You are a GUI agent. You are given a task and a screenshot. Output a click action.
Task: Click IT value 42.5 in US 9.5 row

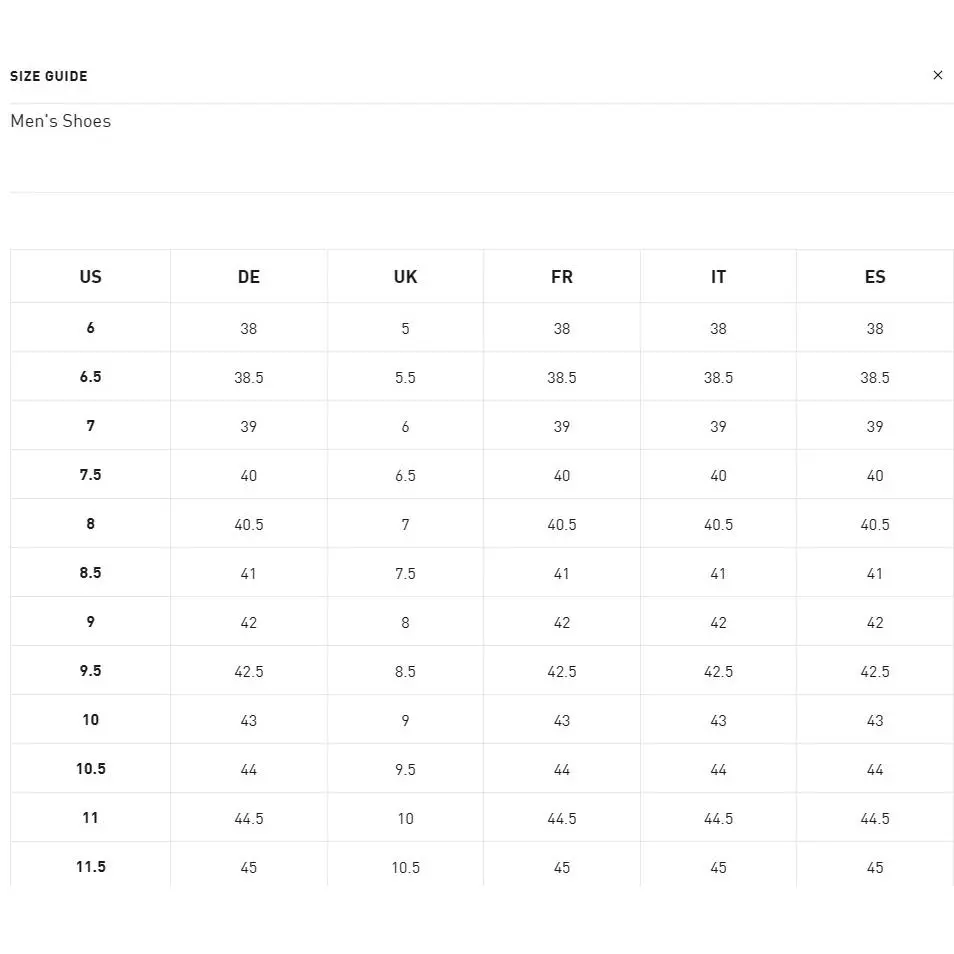(719, 672)
